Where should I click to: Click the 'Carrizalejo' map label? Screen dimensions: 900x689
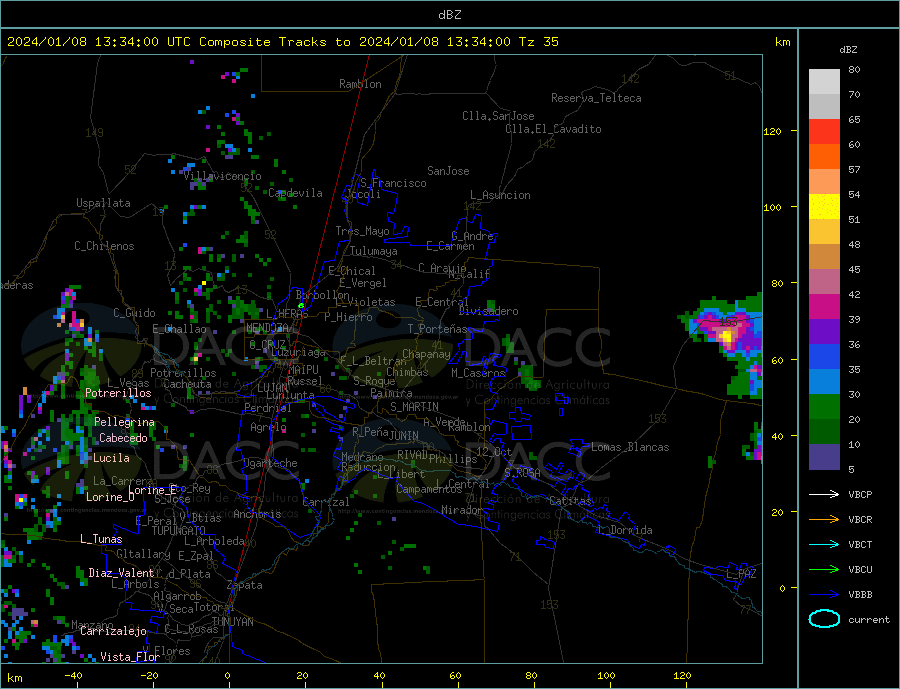pyautogui.click(x=113, y=632)
